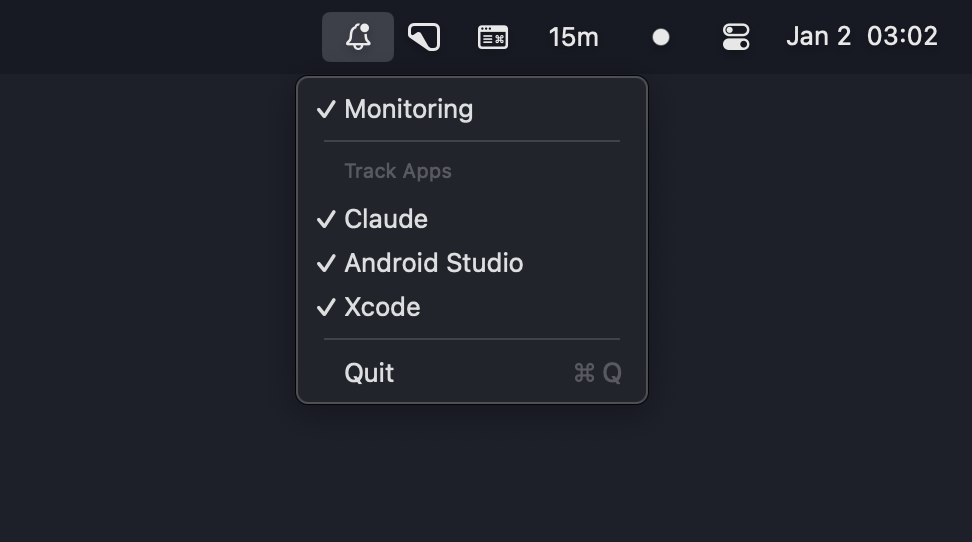Viewport: 972px width, 542px height.
Task: Open the rounded tag-shaped menu bar icon
Action: [x=424, y=37]
